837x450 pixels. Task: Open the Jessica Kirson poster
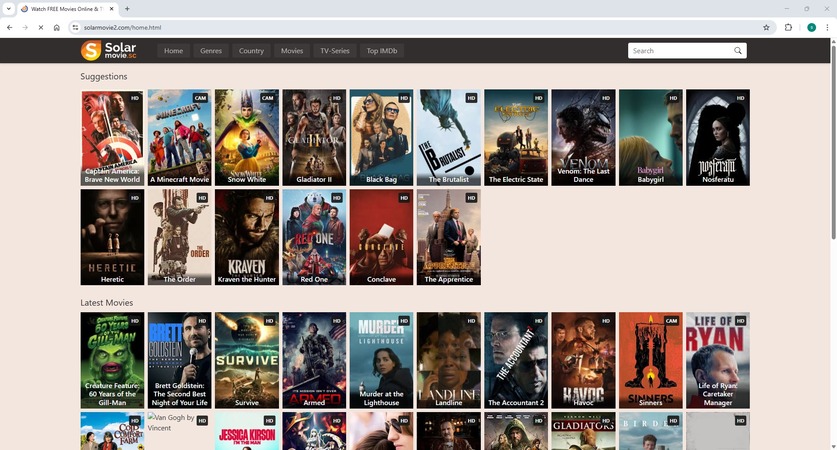point(247,431)
